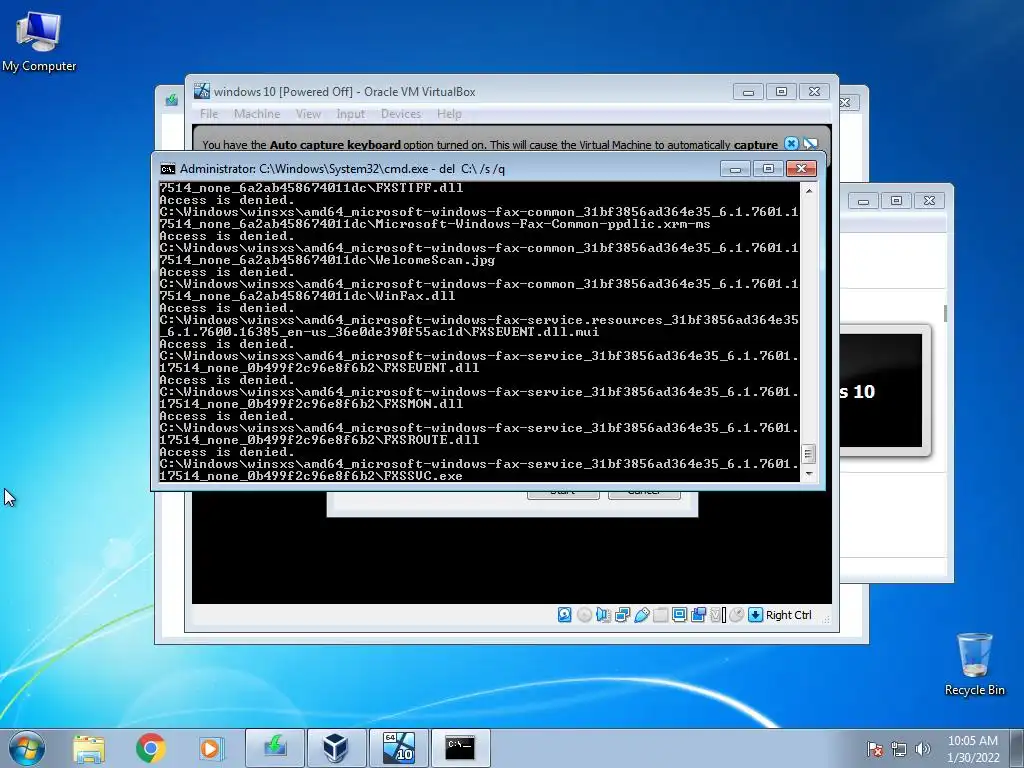Open Windows Explorer from the taskbar
This screenshot has width=1024, height=768.
tap(89, 748)
